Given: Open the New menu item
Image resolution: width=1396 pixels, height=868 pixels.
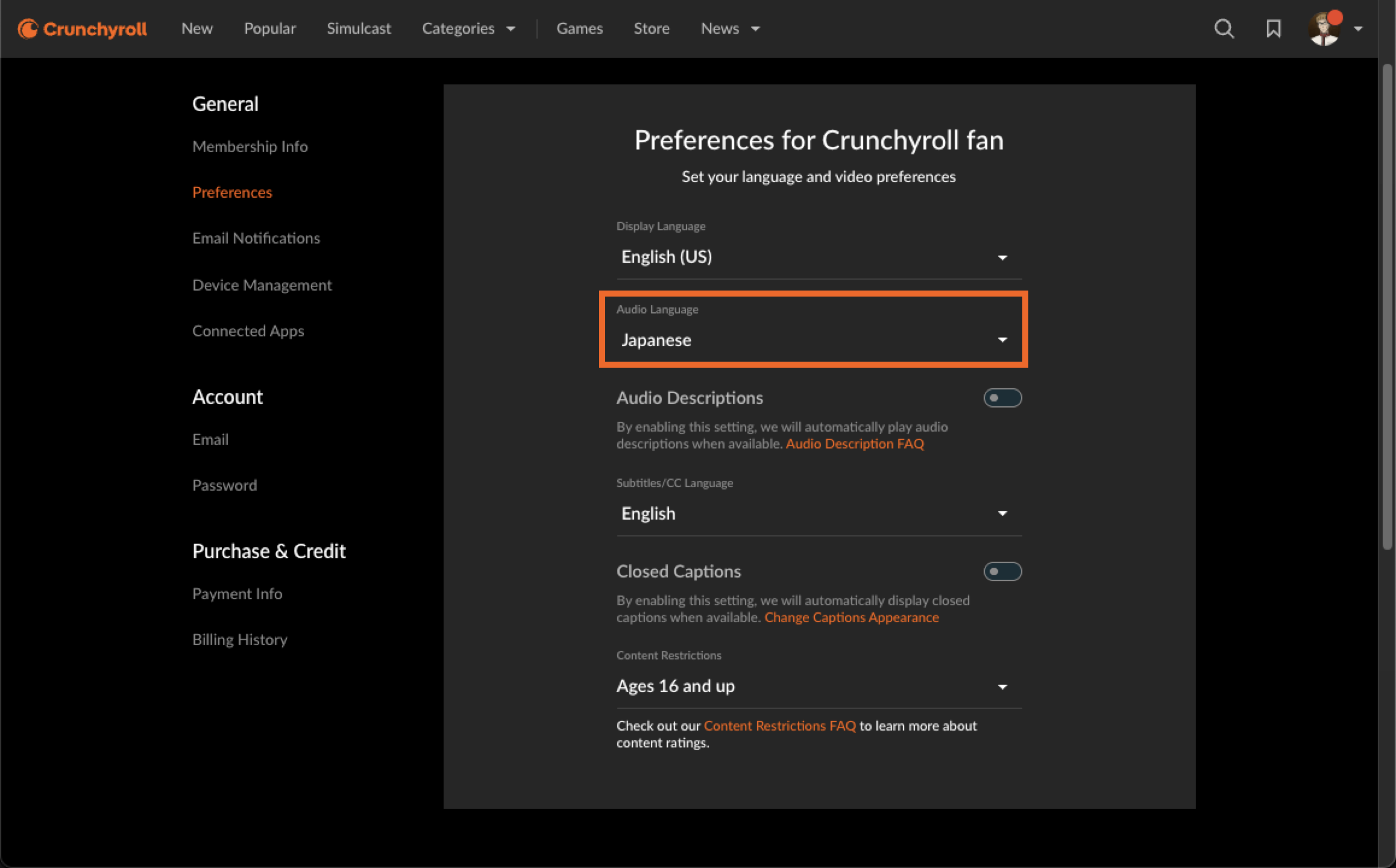Looking at the screenshot, I should click(x=197, y=28).
